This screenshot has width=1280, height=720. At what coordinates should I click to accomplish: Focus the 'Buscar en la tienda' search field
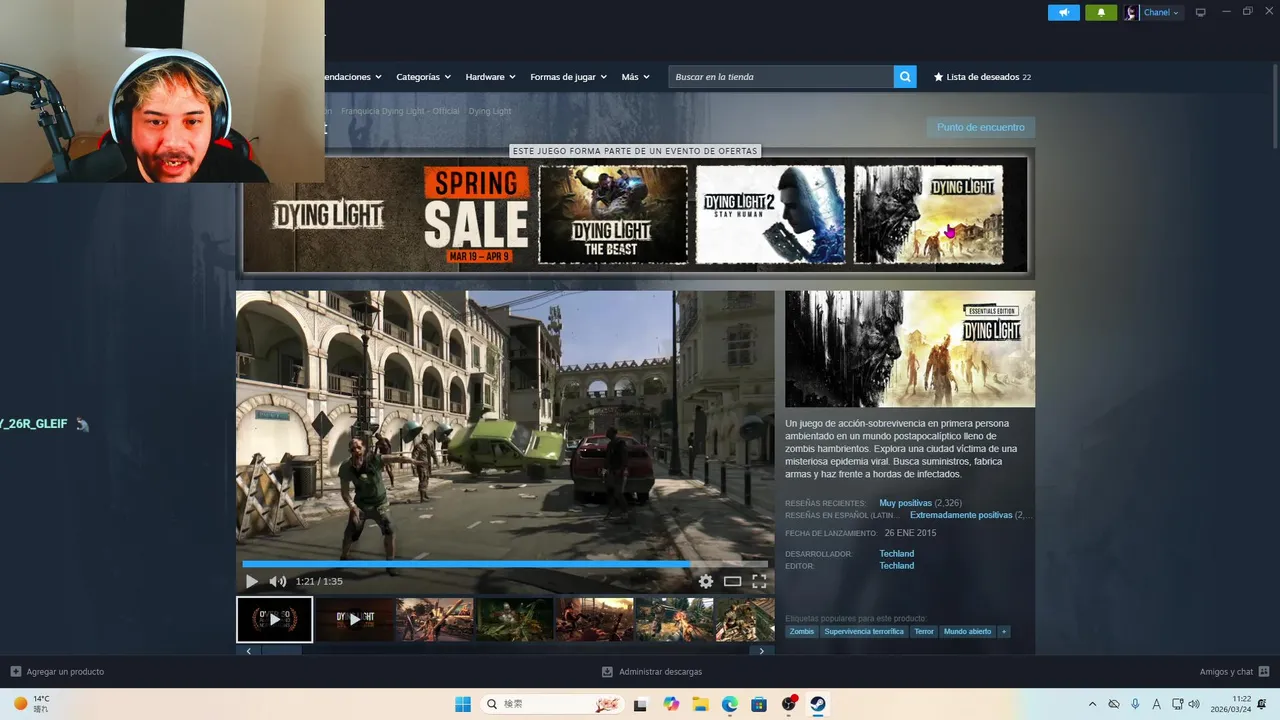tap(781, 77)
